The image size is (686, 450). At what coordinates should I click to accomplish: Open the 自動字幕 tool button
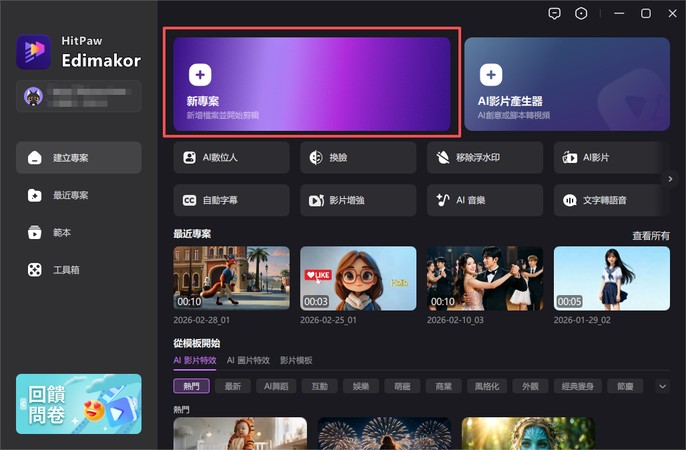pos(231,200)
